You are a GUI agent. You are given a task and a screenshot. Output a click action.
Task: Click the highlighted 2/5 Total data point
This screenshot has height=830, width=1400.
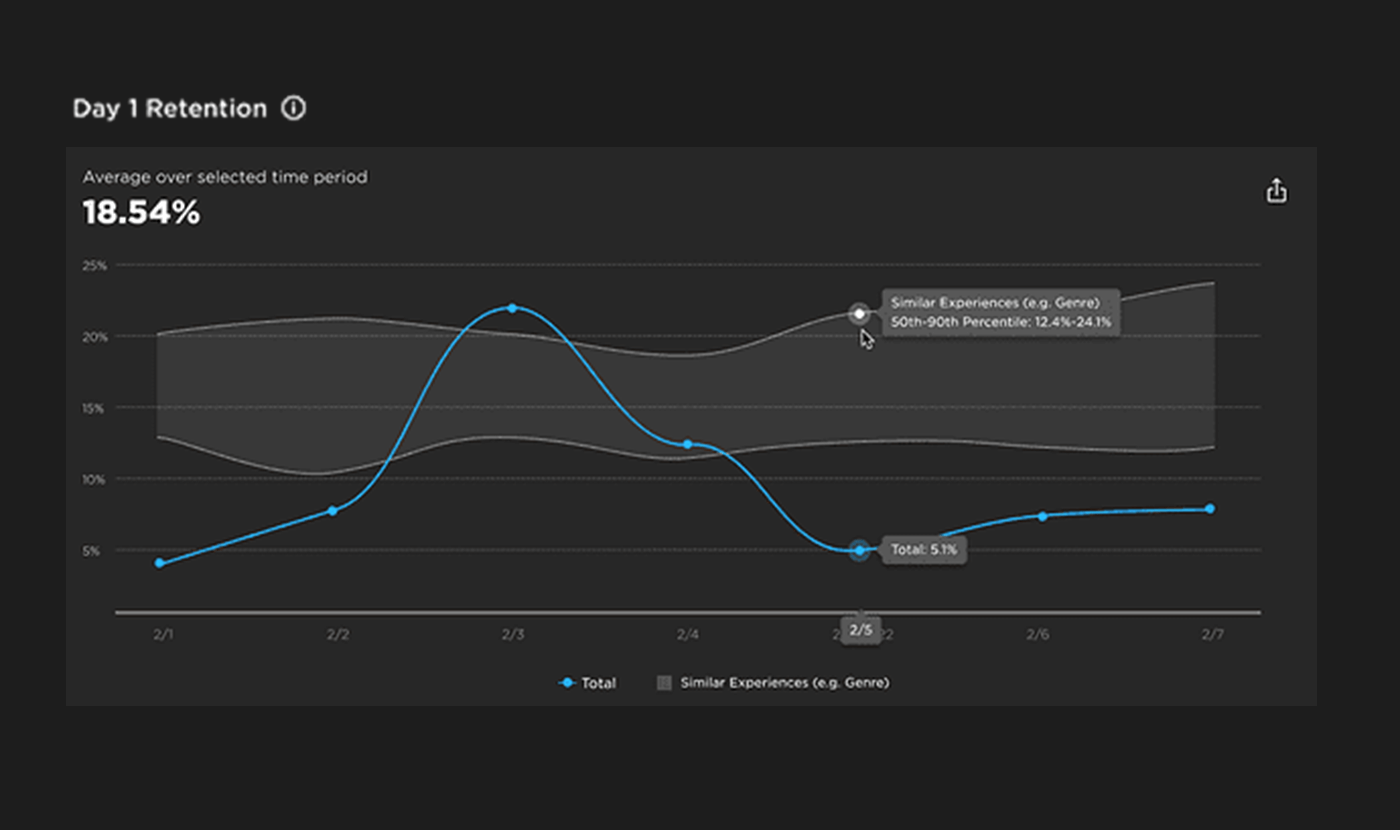[859, 550]
